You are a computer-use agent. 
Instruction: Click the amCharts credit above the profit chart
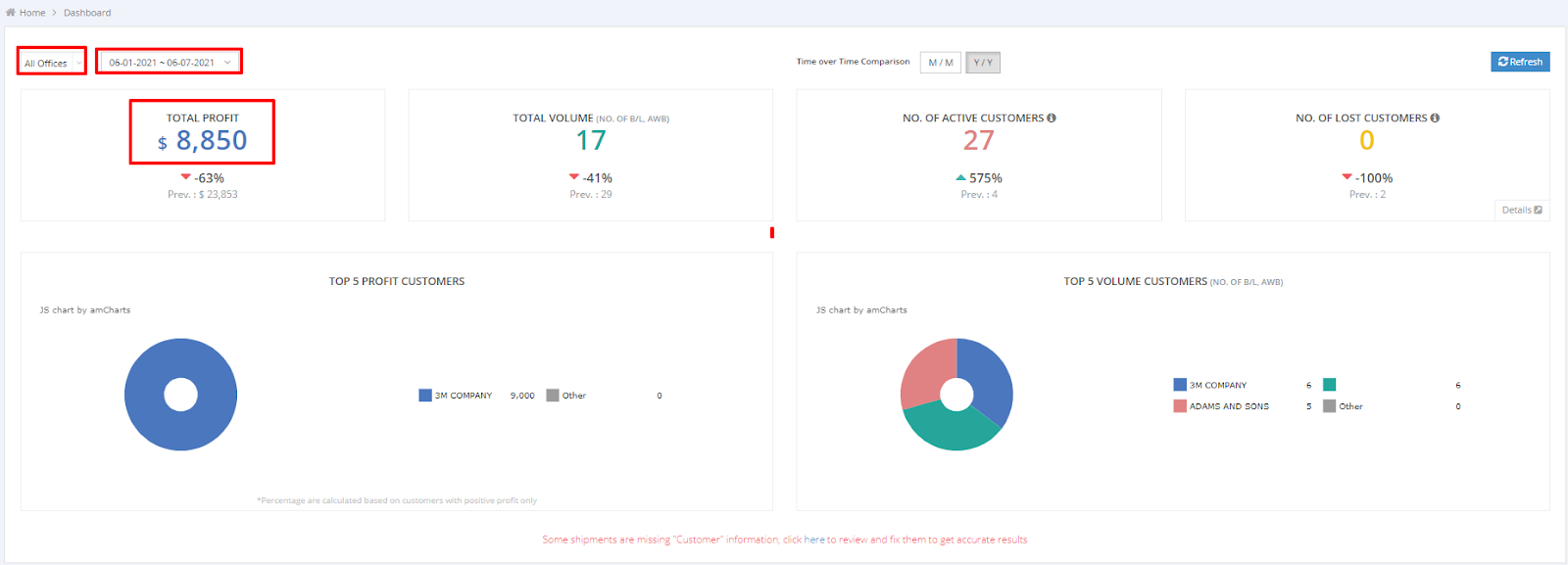pos(84,310)
